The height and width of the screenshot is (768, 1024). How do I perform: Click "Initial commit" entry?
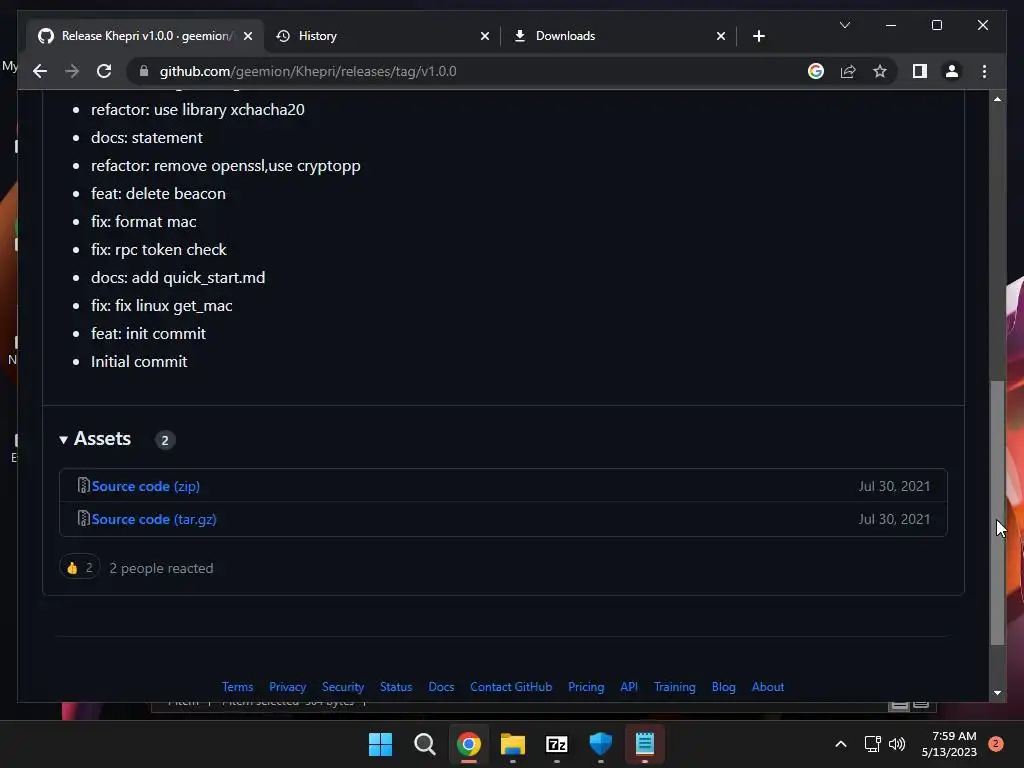click(139, 362)
